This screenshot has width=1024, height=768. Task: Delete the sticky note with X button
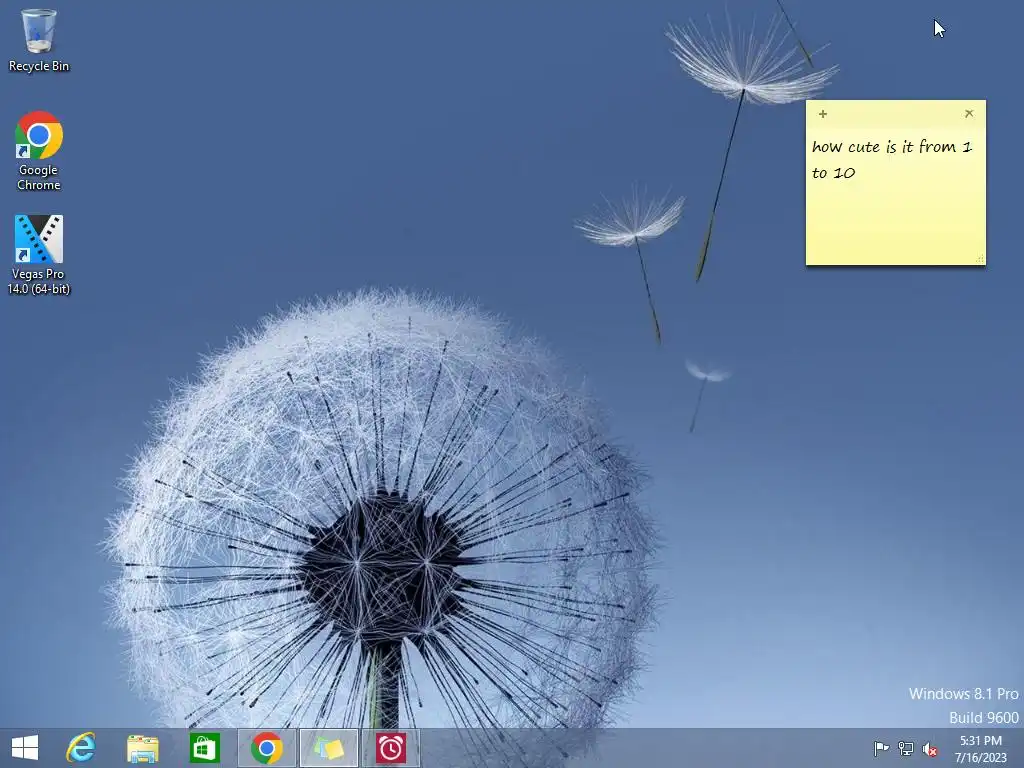pyautogui.click(x=969, y=114)
